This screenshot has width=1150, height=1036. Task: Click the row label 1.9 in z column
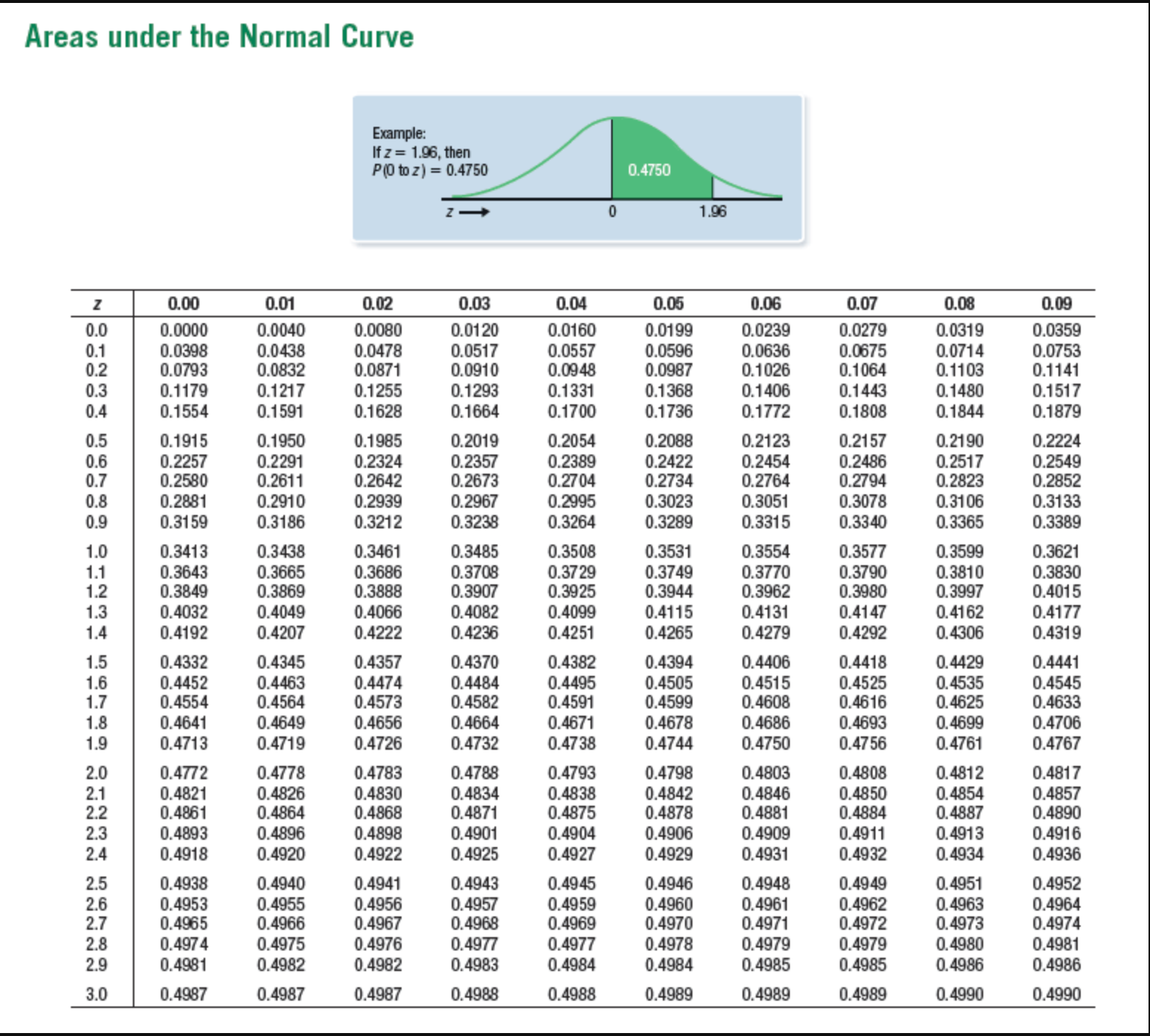click(x=97, y=744)
